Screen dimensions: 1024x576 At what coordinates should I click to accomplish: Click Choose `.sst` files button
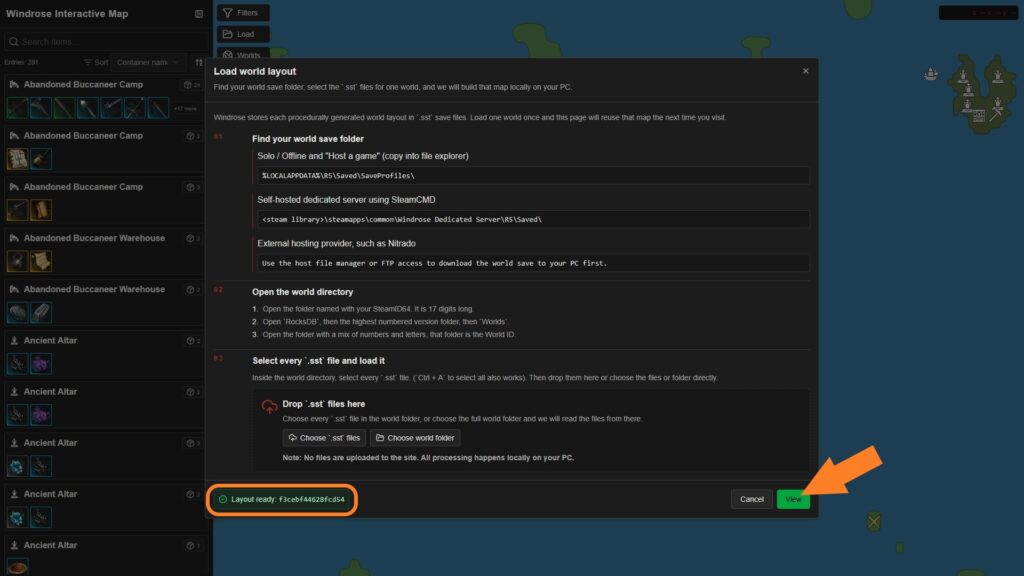(x=324, y=438)
